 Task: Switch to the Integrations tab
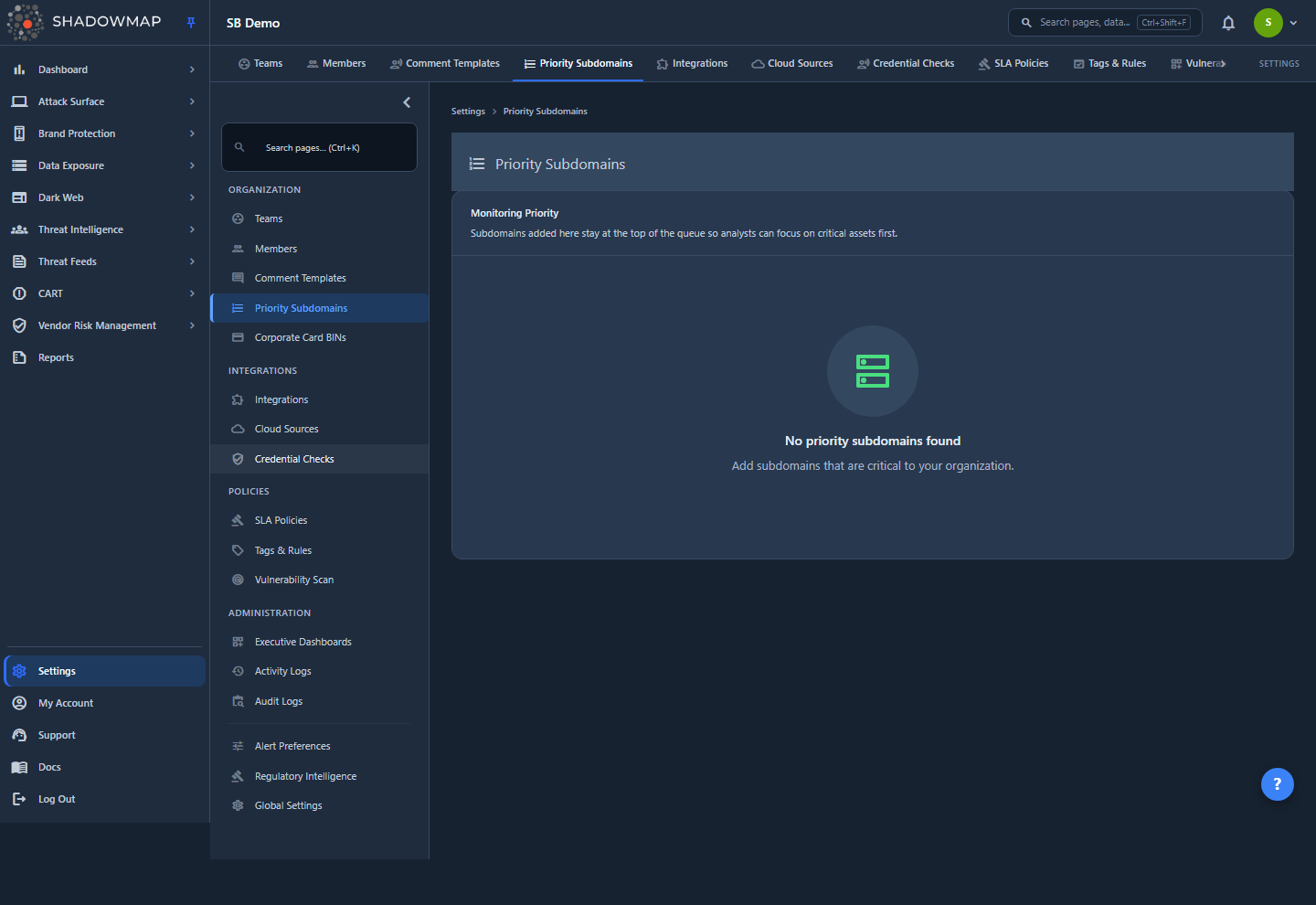[692, 63]
